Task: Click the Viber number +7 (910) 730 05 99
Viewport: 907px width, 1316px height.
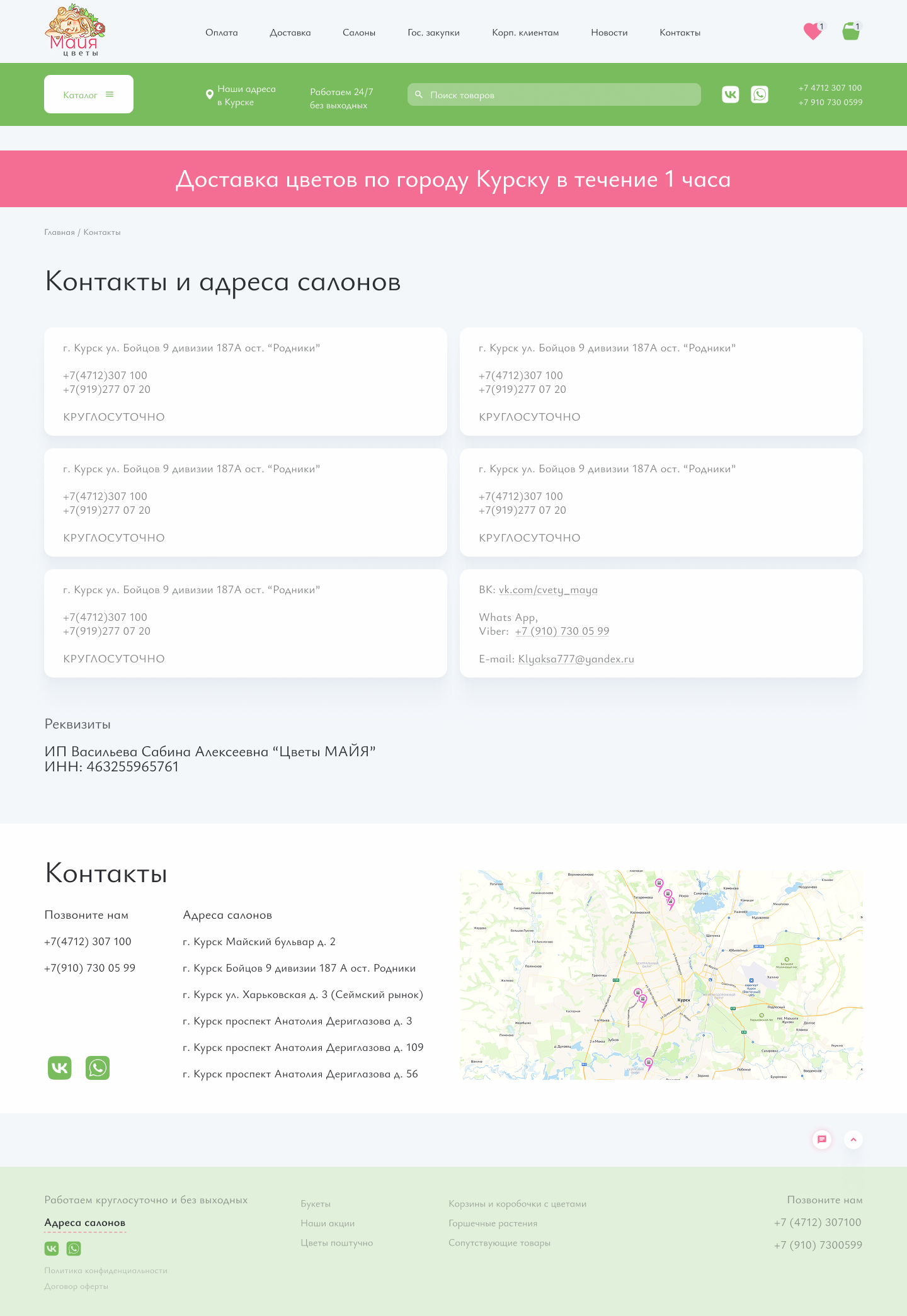Action: click(x=562, y=632)
